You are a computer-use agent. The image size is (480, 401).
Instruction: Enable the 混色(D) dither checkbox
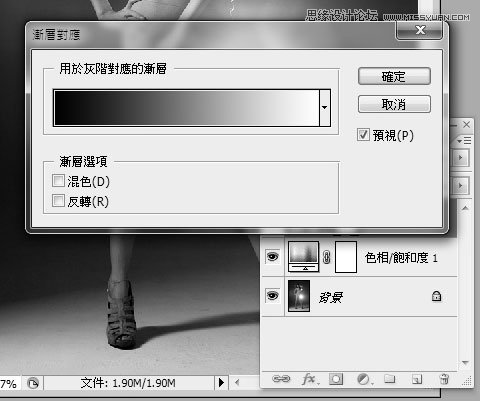coord(58,181)
